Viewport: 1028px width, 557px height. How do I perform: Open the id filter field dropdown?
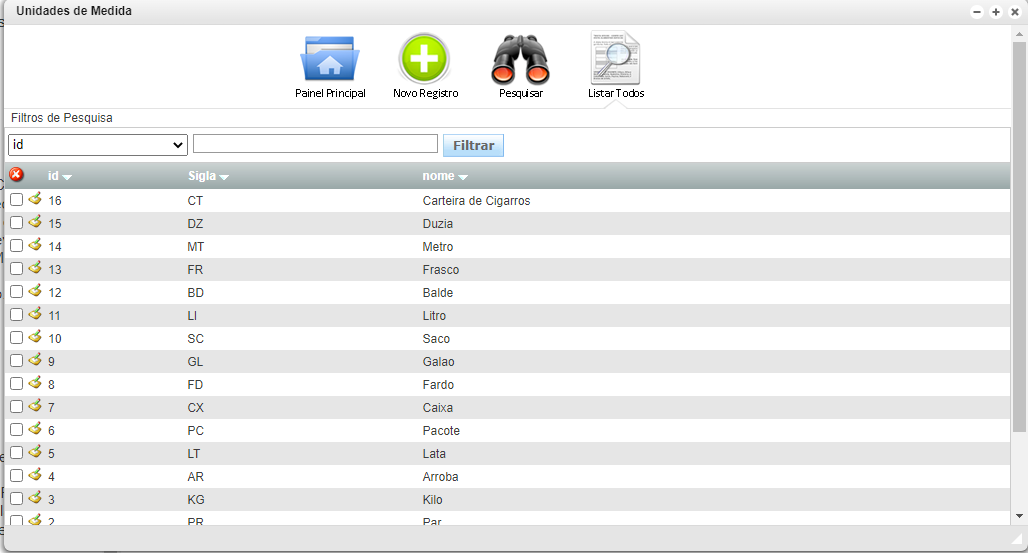98,145
